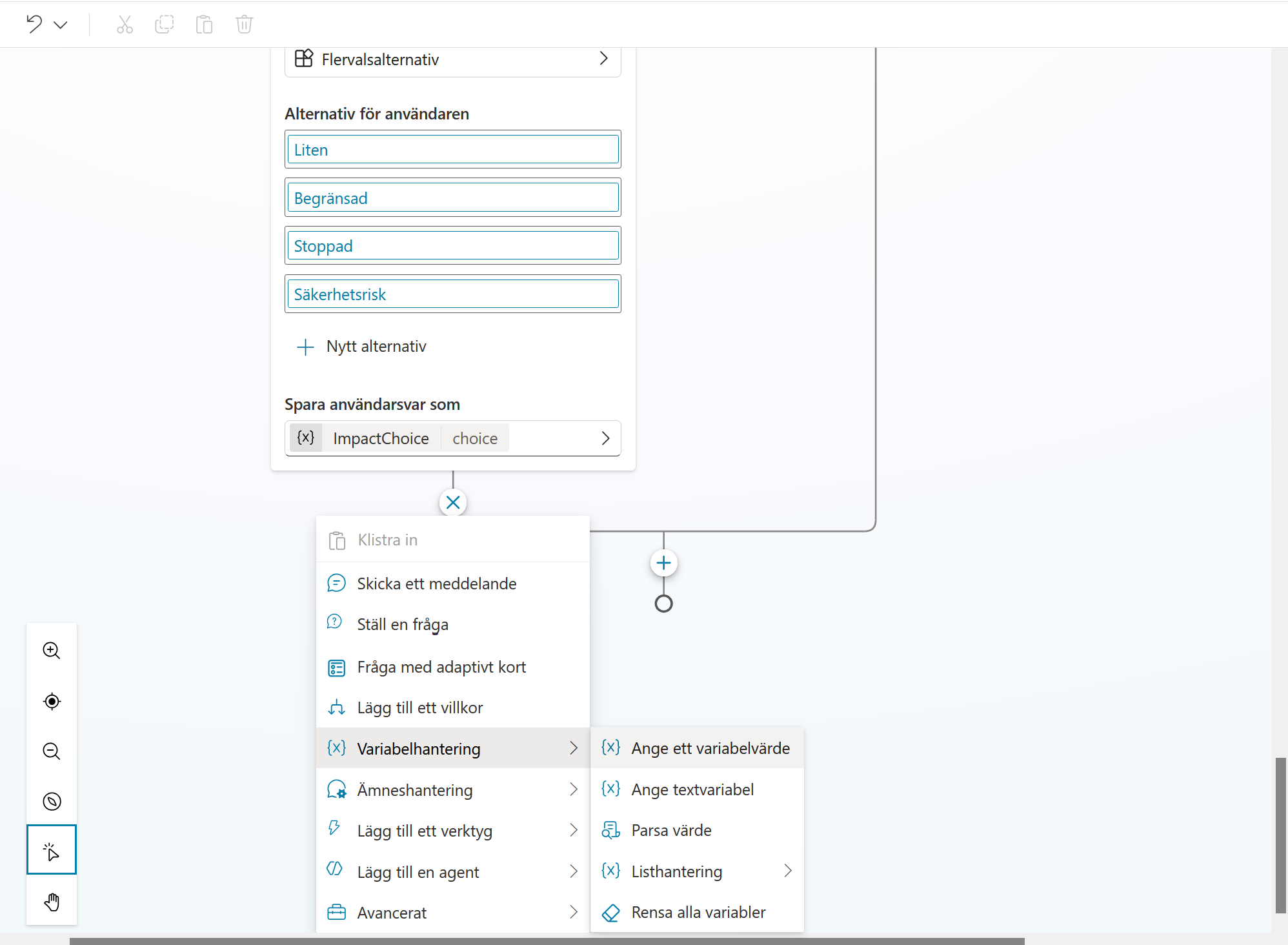
Task: Open the undo history dropdown chevron
Action: pyautogui.click(x=61, y=25)
